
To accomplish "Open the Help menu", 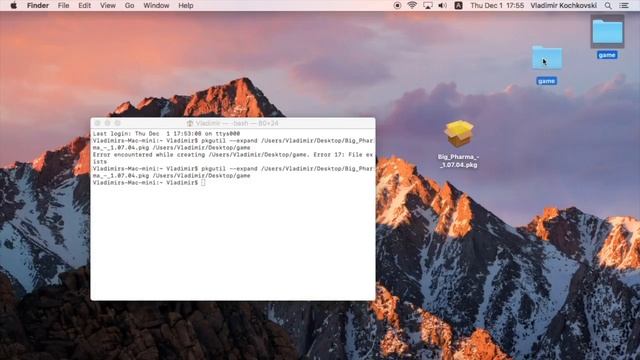I will click(186, 5).
